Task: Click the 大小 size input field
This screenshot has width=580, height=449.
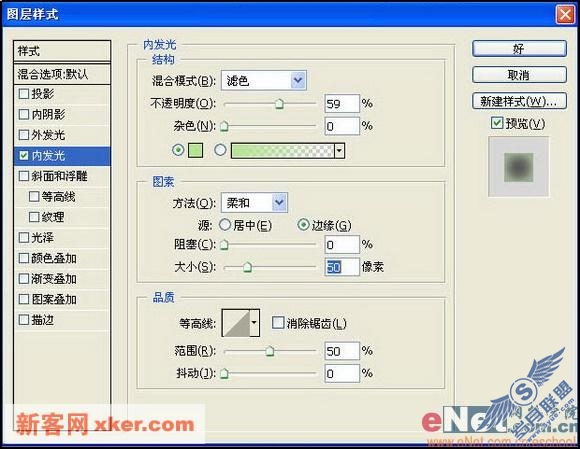Action: pyautogui.click(x=342, y=267)
